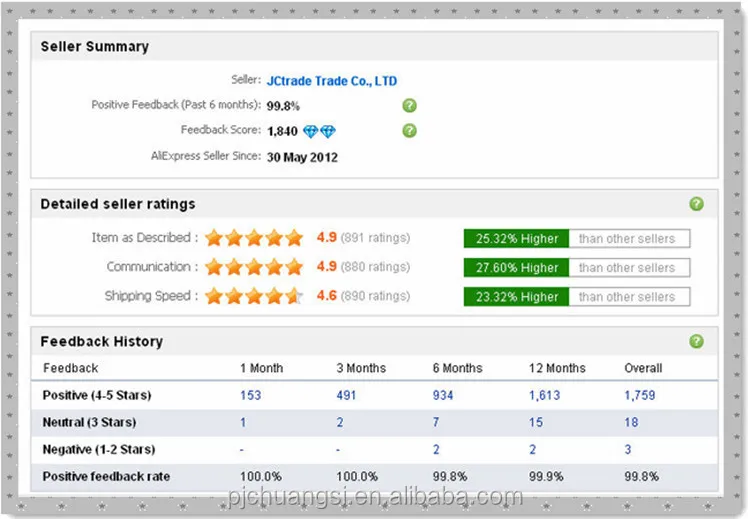The width and height of the screenshot is (748, 519).
Task: Open the 3 overall negative feedback
Action: (628, 449)
